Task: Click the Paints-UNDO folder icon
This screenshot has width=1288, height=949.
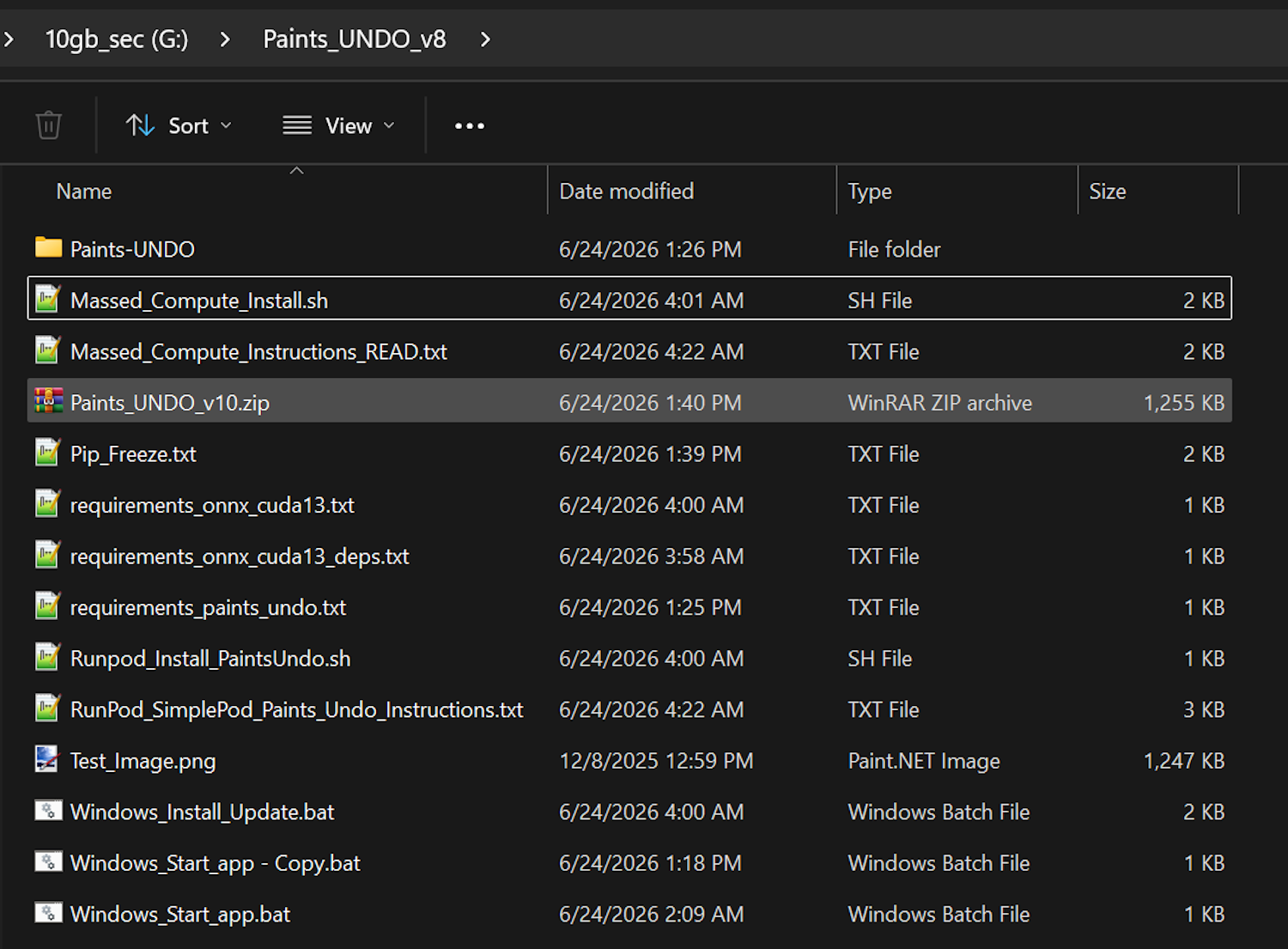Action: (48, 248)
